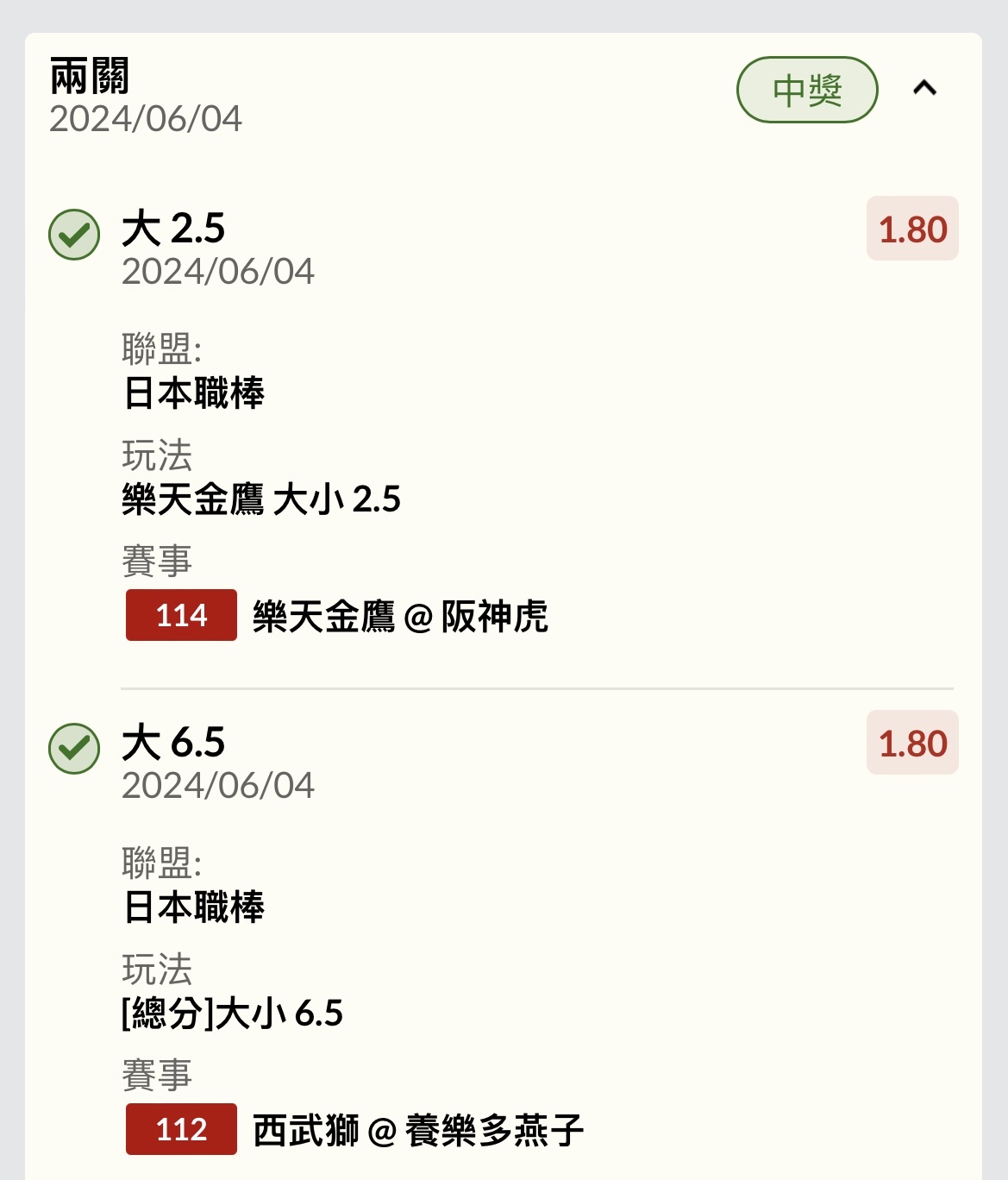Select the 1.80 odds for 大 6.5
Image resolution: width=1008 pixels, height=1180 pixels.
point(912,744)
